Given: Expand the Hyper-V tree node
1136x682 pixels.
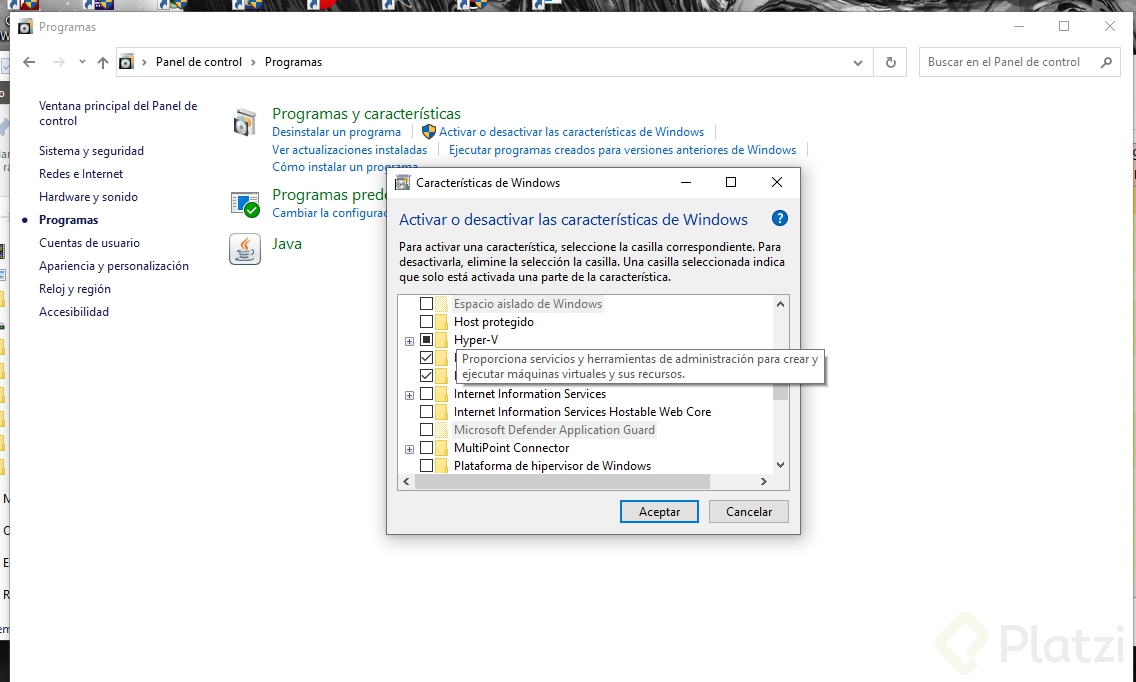Looking at the screenshot, I should tap(409, 341).
